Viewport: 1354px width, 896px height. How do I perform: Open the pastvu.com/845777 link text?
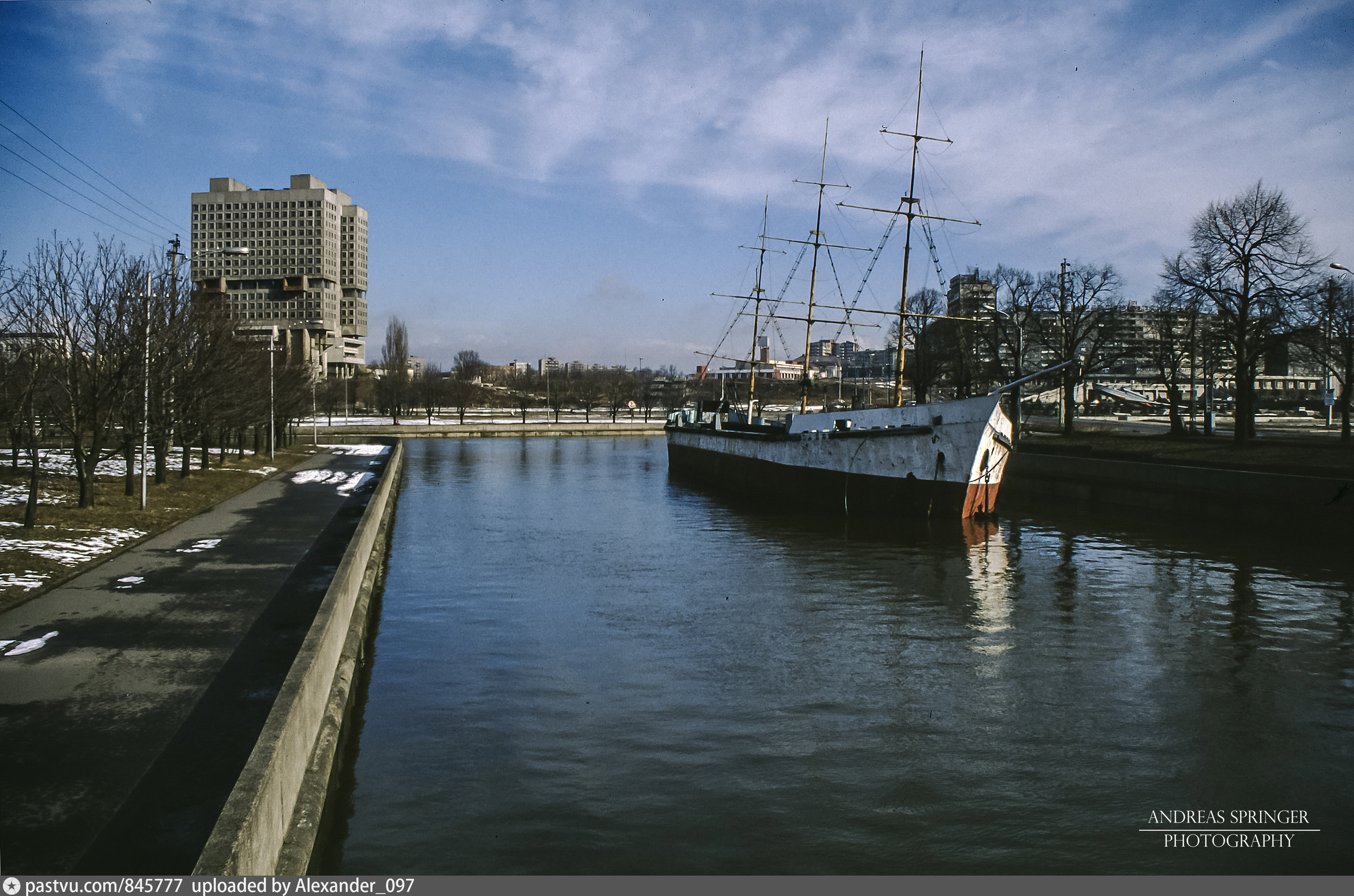pos(104,886)
